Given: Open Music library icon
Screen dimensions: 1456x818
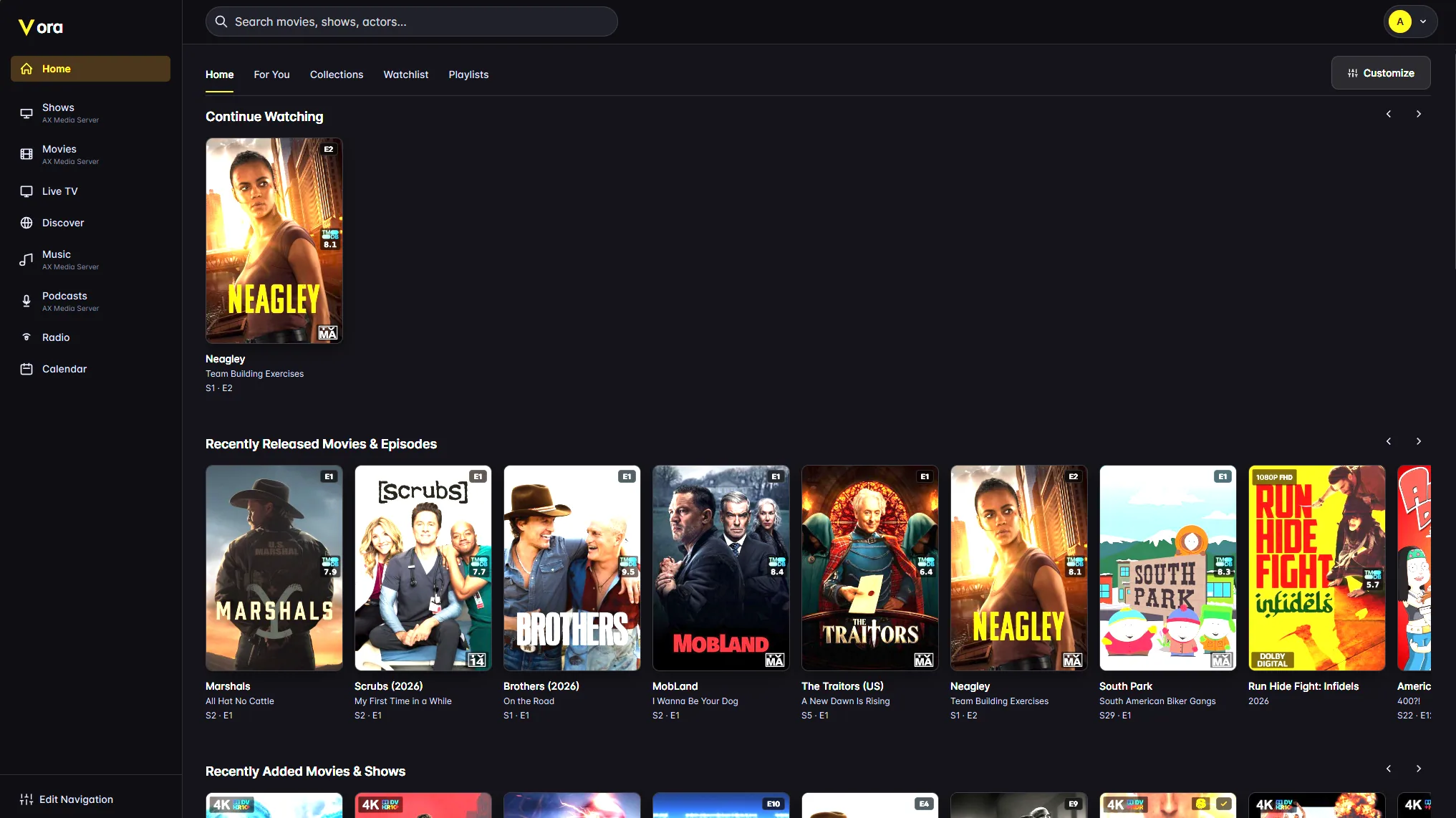Looking at the screenshot, I should [x=26, y=259].
